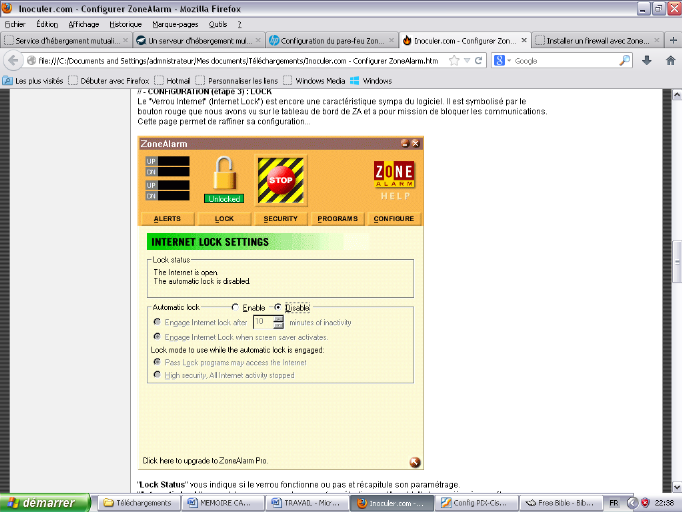Open the Hotmail bookmark

(173, 80)
